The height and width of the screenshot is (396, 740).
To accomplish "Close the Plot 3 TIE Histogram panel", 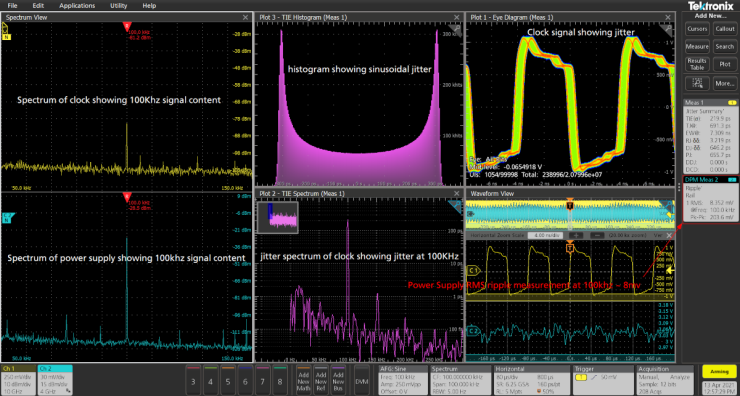I will [x=457, y=17].
